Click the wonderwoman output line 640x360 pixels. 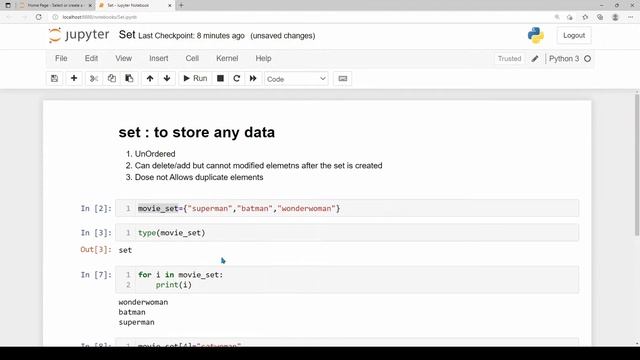pos(143,302)
